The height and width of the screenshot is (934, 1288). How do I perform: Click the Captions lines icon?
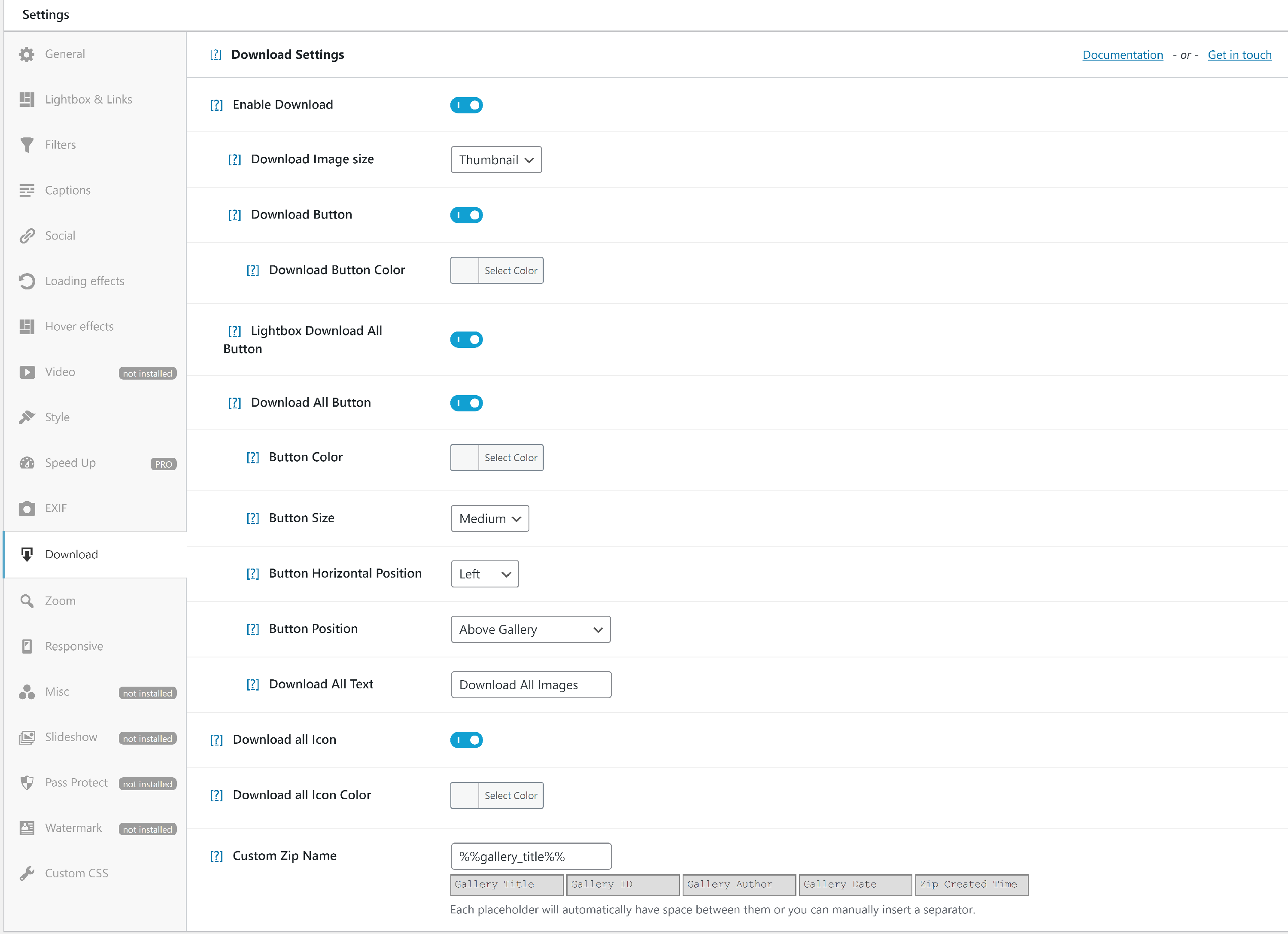27,190
